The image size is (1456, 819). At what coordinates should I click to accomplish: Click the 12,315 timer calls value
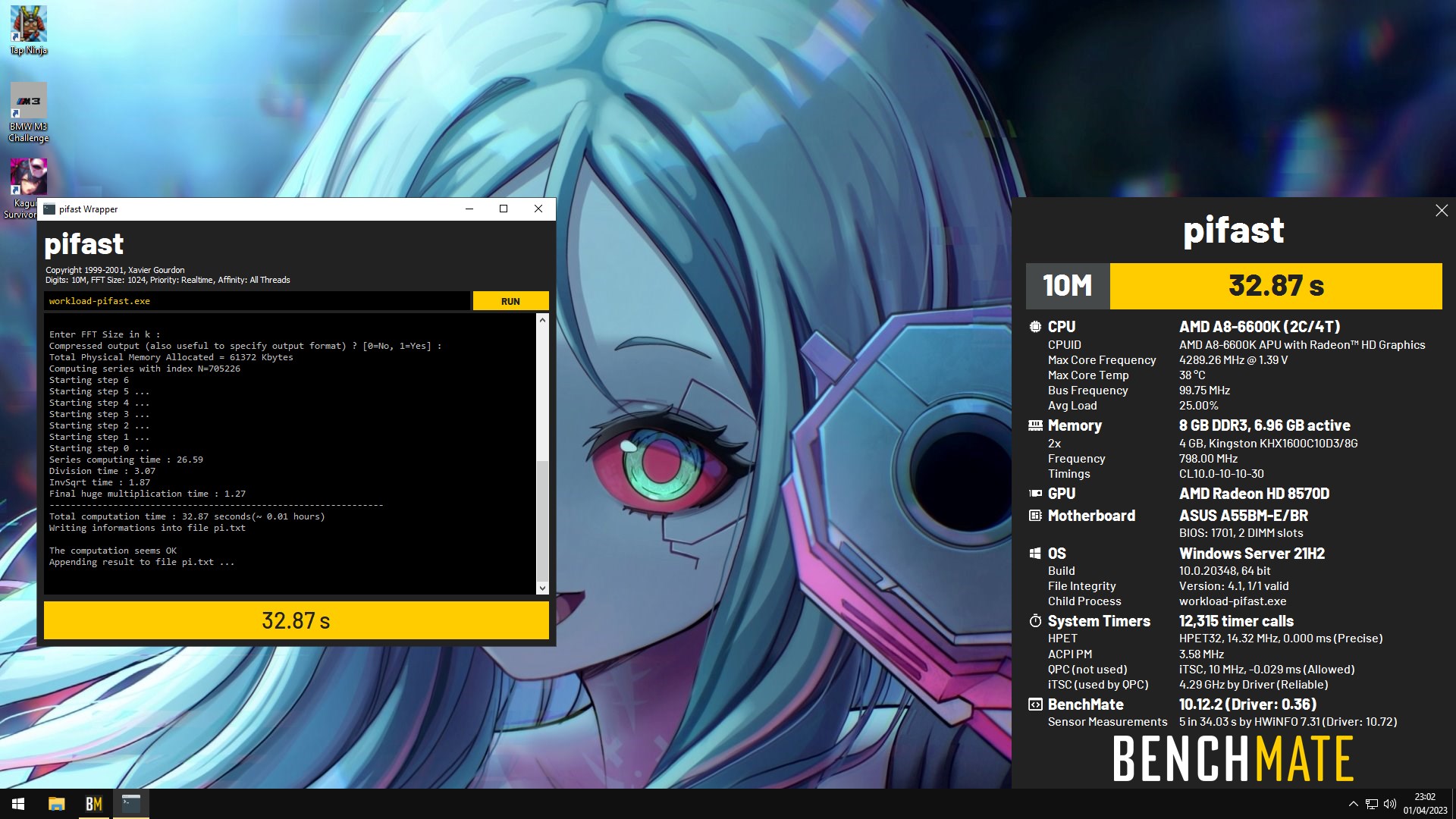1236,621
